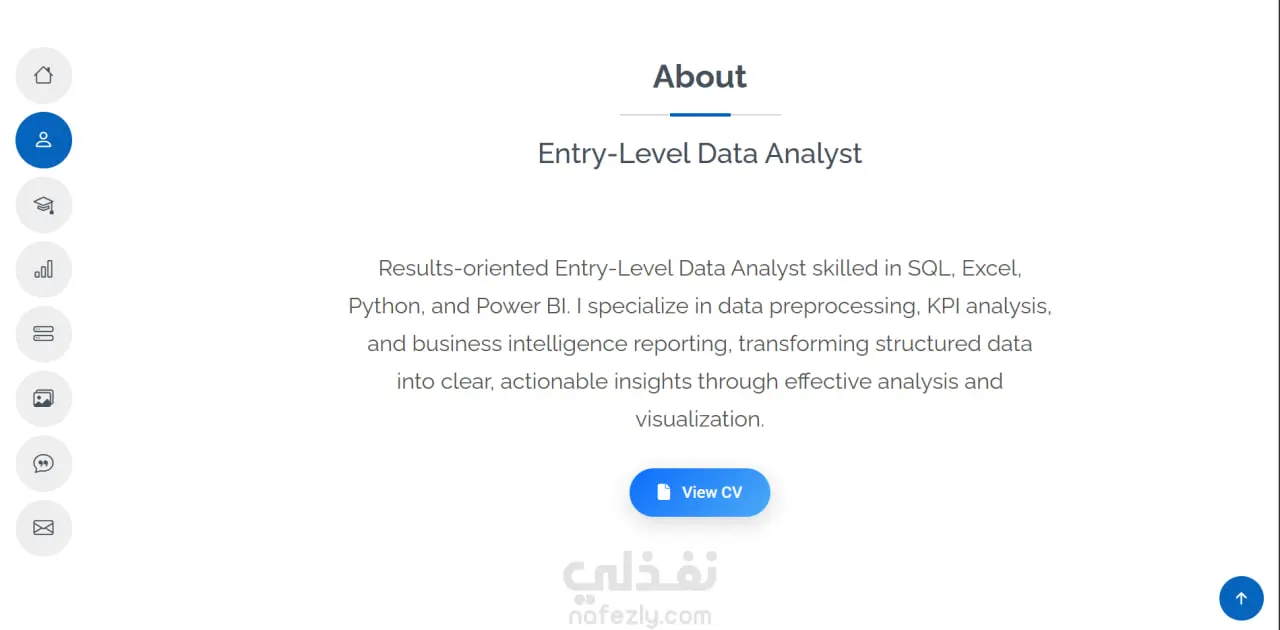Image resolution: width=1280 pixels, height=630 pixels.
Task: Click the line mentioning business intelligence reporting
Action: [x=700, y=343]
